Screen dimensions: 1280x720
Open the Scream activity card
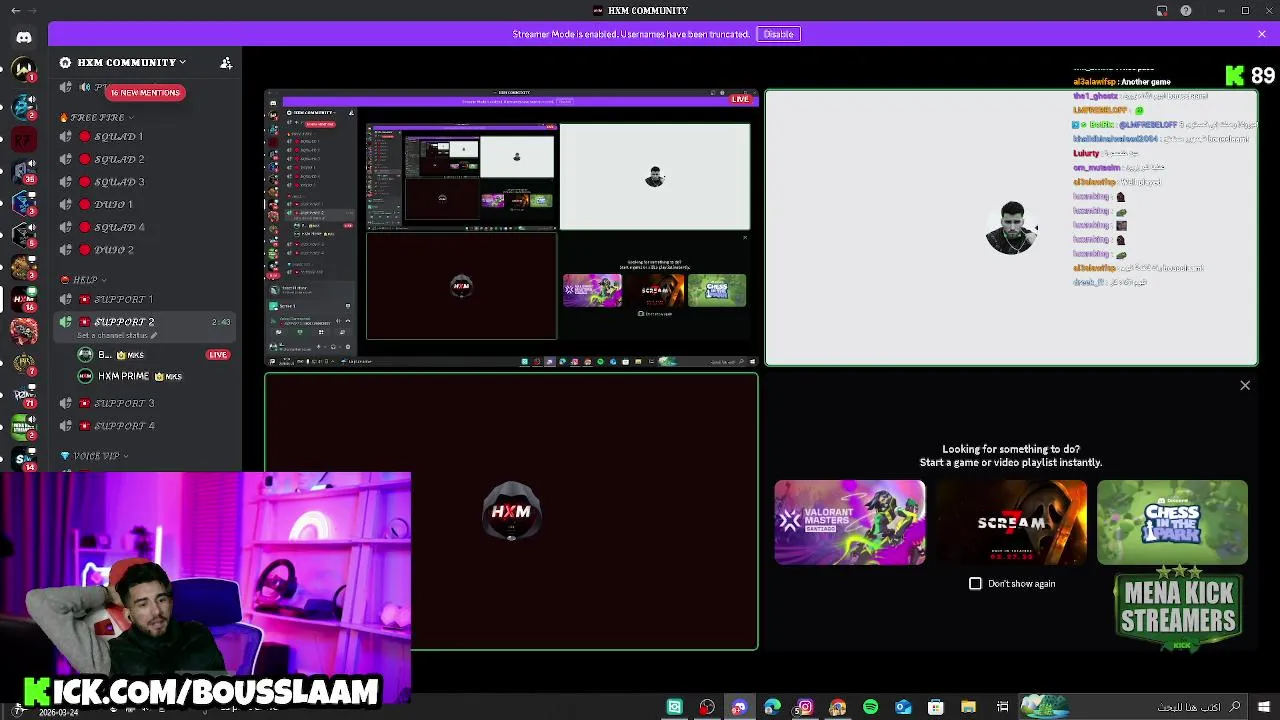pos(1011,523)
